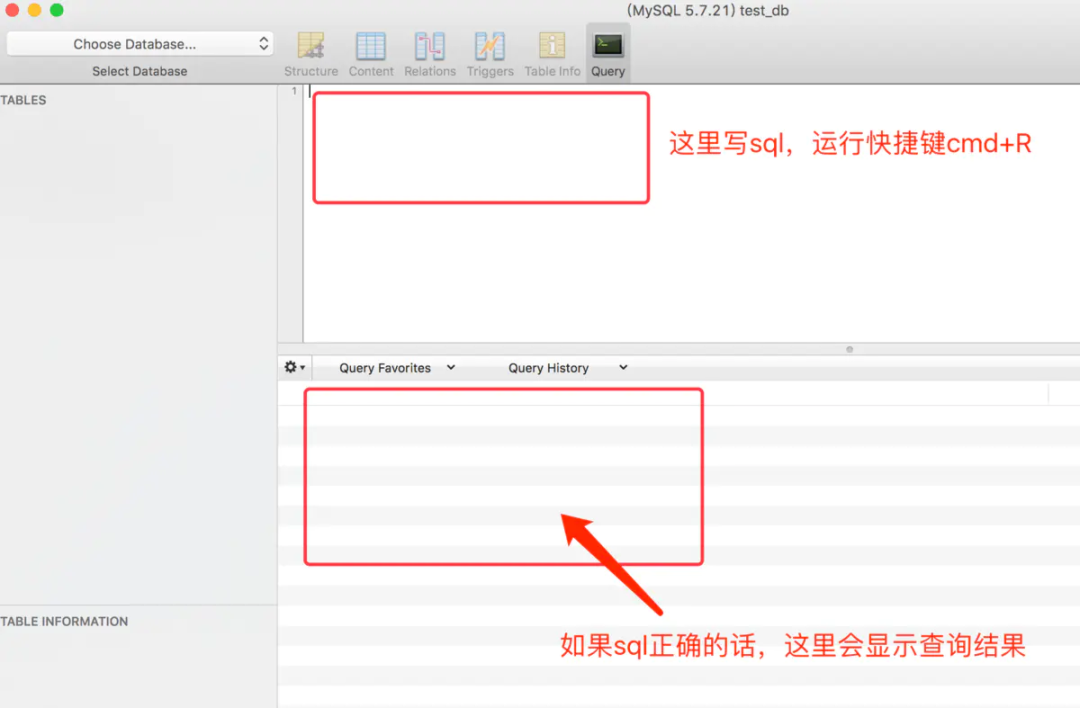Open the Triggers toolbar icon
The width and height of the screenshot is (1080, 708).
(x=490, y=52)
